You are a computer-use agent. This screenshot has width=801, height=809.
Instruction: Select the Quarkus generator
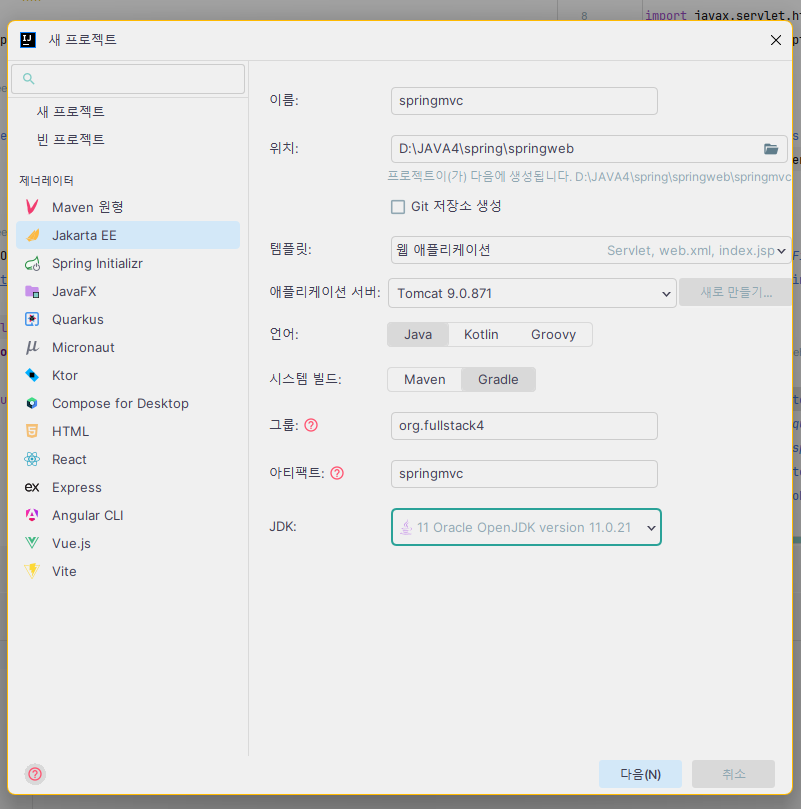[128, 319]
